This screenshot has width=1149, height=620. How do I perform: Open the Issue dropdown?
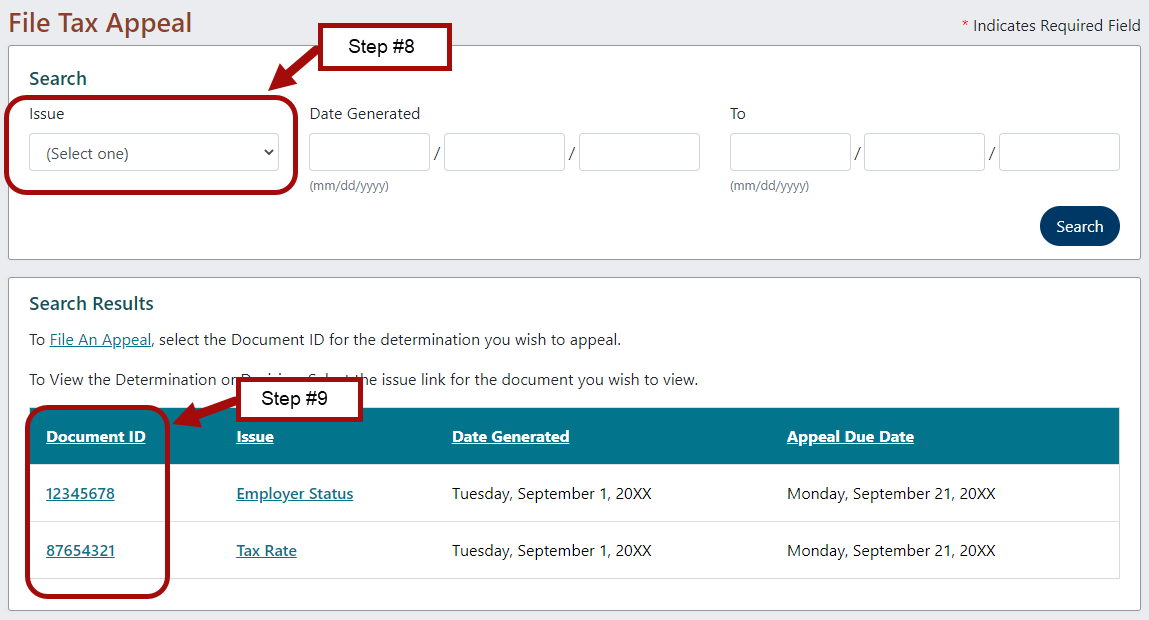pos(154,153)
